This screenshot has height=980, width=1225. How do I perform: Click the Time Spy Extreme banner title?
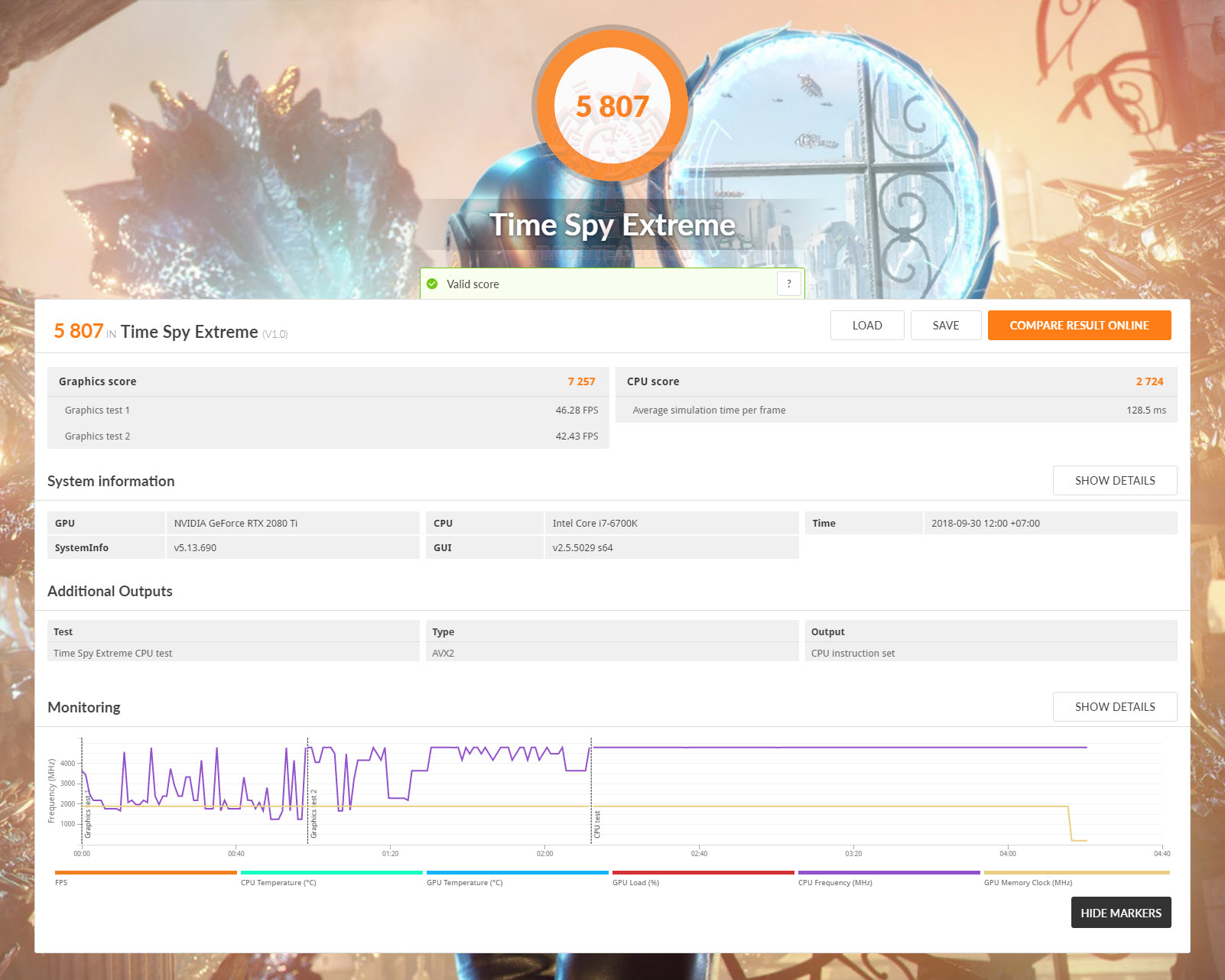[612, 225]
